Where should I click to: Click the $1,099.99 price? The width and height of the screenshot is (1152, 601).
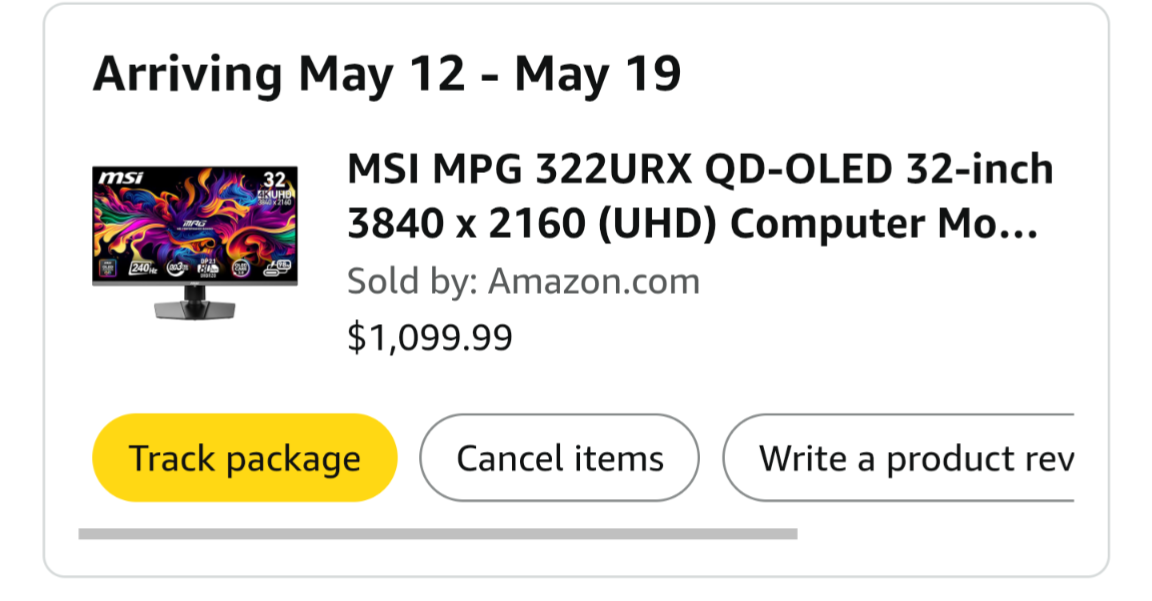coord(429,338)
